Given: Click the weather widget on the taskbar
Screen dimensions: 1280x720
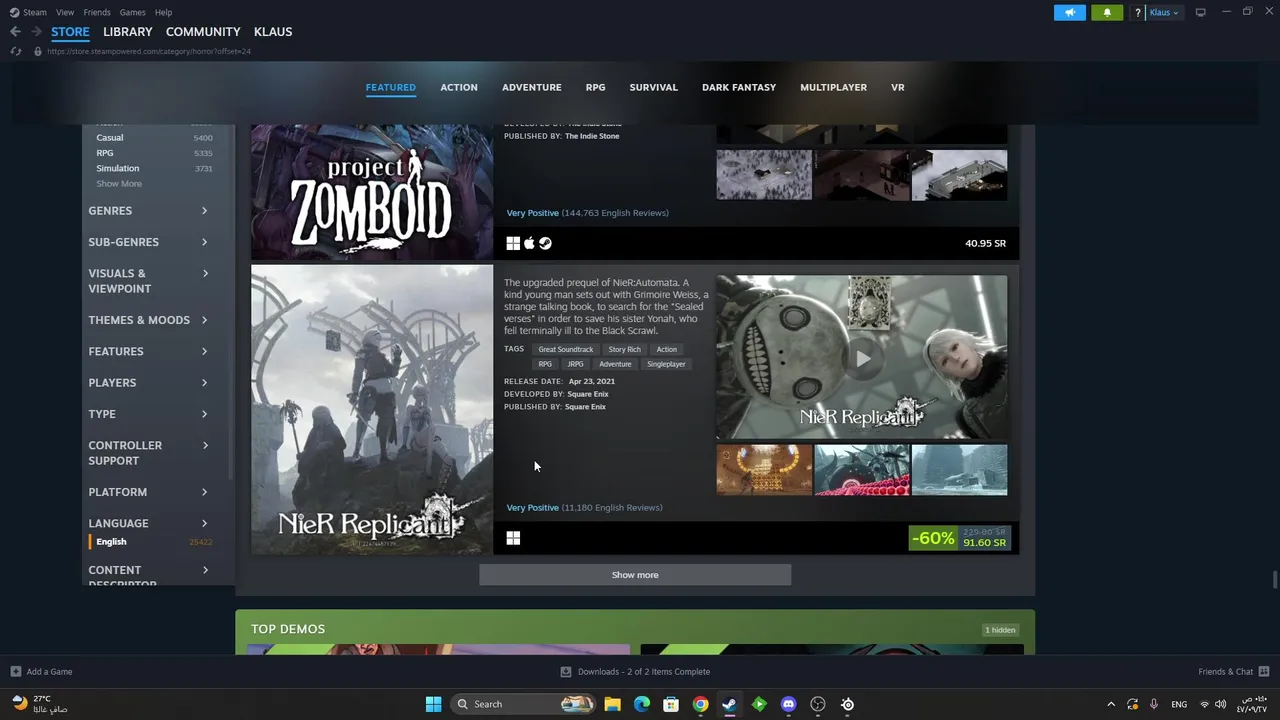Looking at the screenshot, I should [40, 704].
